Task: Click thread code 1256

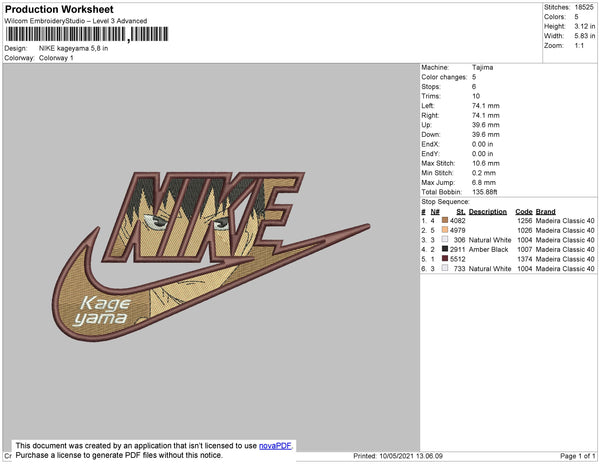Action: coord(524,221)
